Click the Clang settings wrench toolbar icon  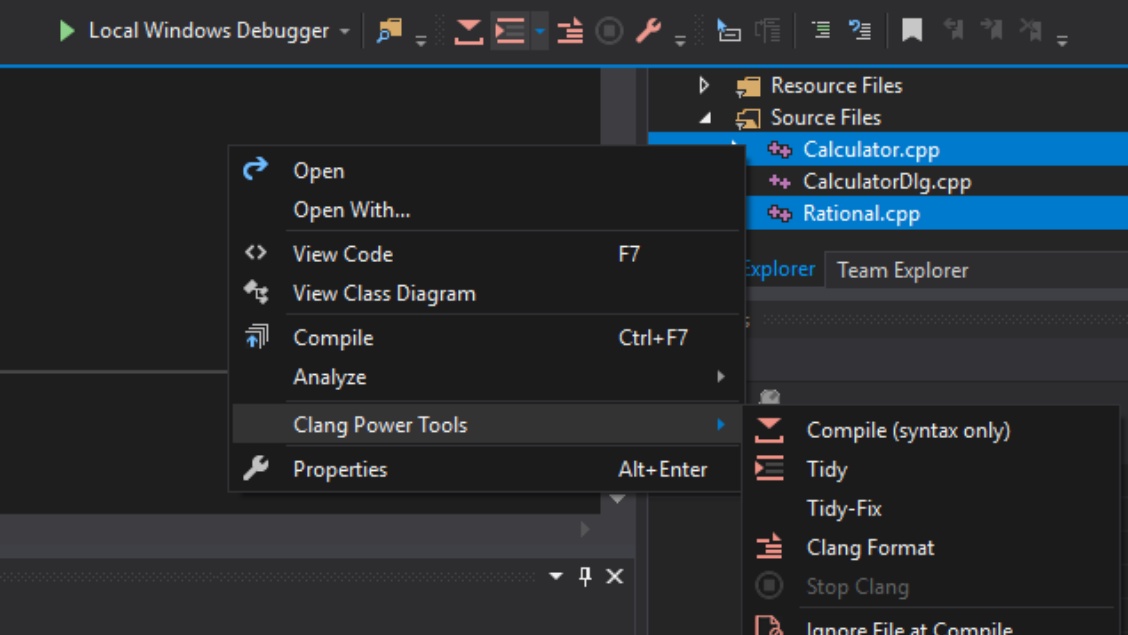pos(649,31)
